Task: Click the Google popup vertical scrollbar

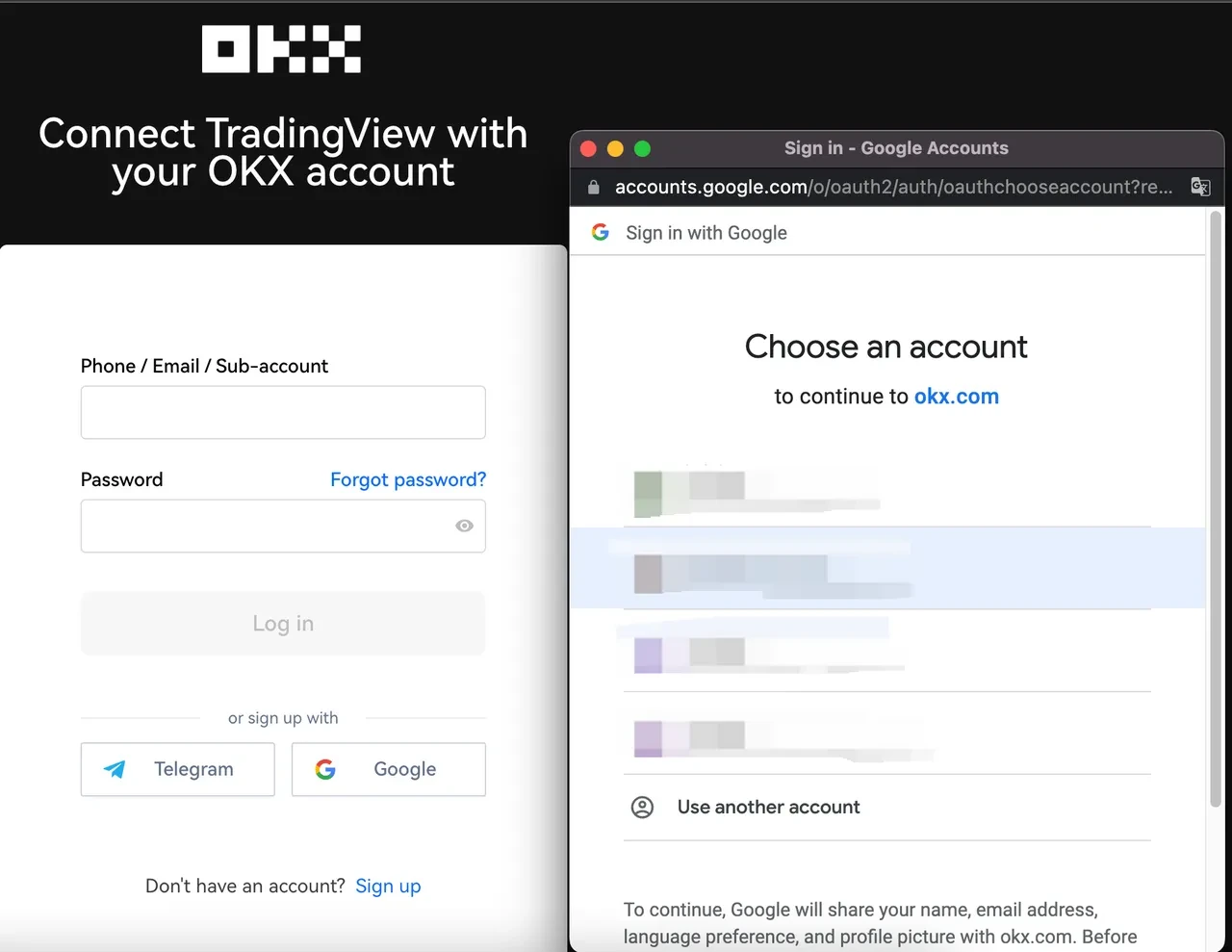Action: 1216,509
